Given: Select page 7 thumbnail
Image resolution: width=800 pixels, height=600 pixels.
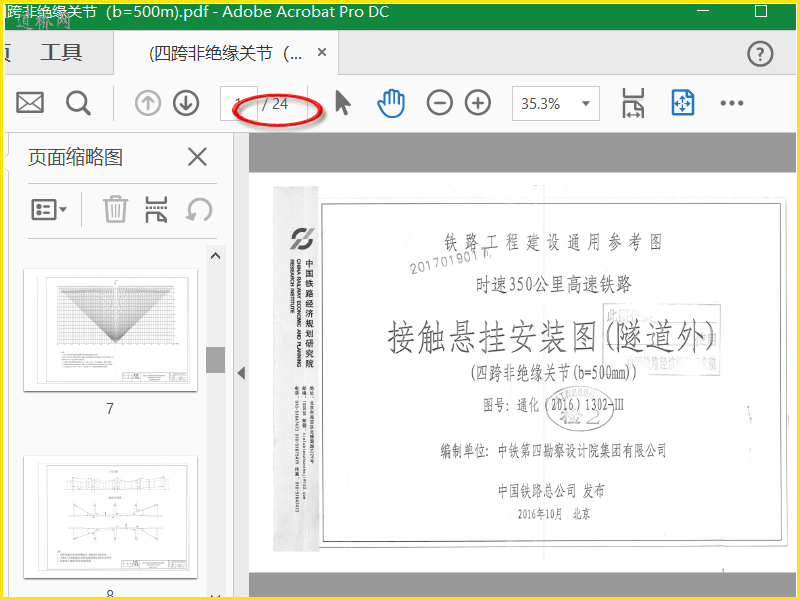Looking at the screenshot, I should (110, 330).
